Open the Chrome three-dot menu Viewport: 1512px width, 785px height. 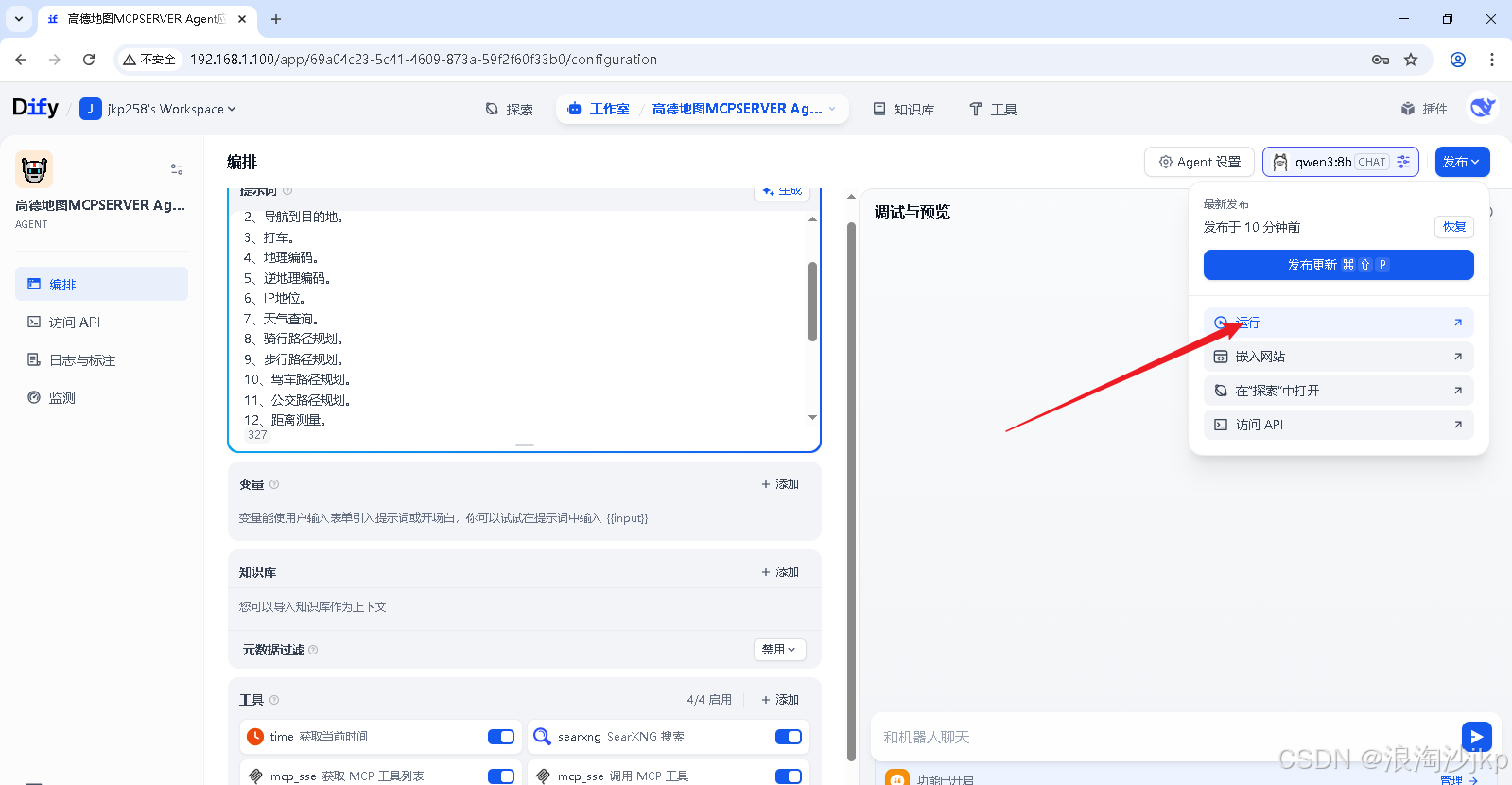coord(1492,60)
